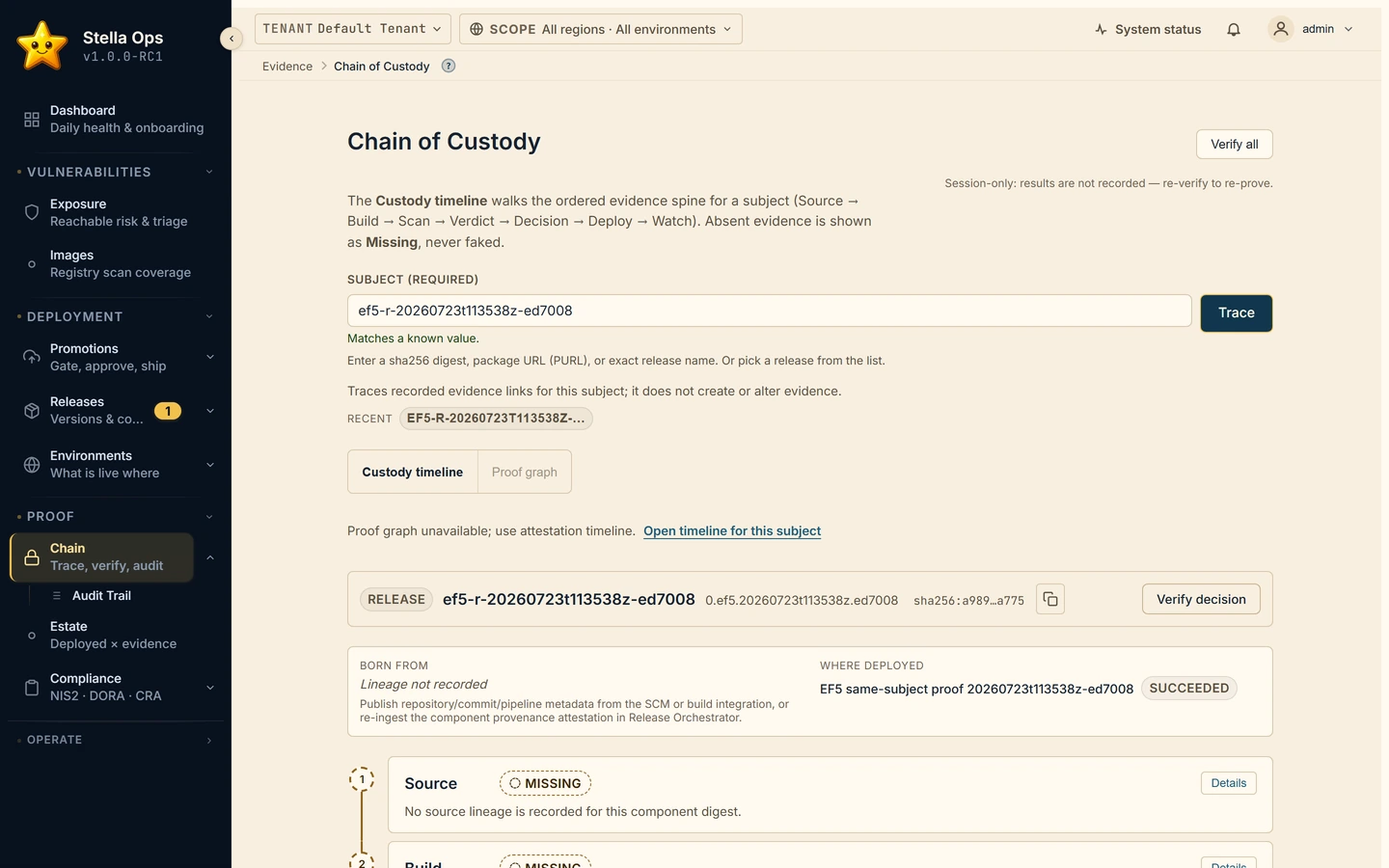
Task: Click the RELEASE tag chip
Action: coord(396,599)
